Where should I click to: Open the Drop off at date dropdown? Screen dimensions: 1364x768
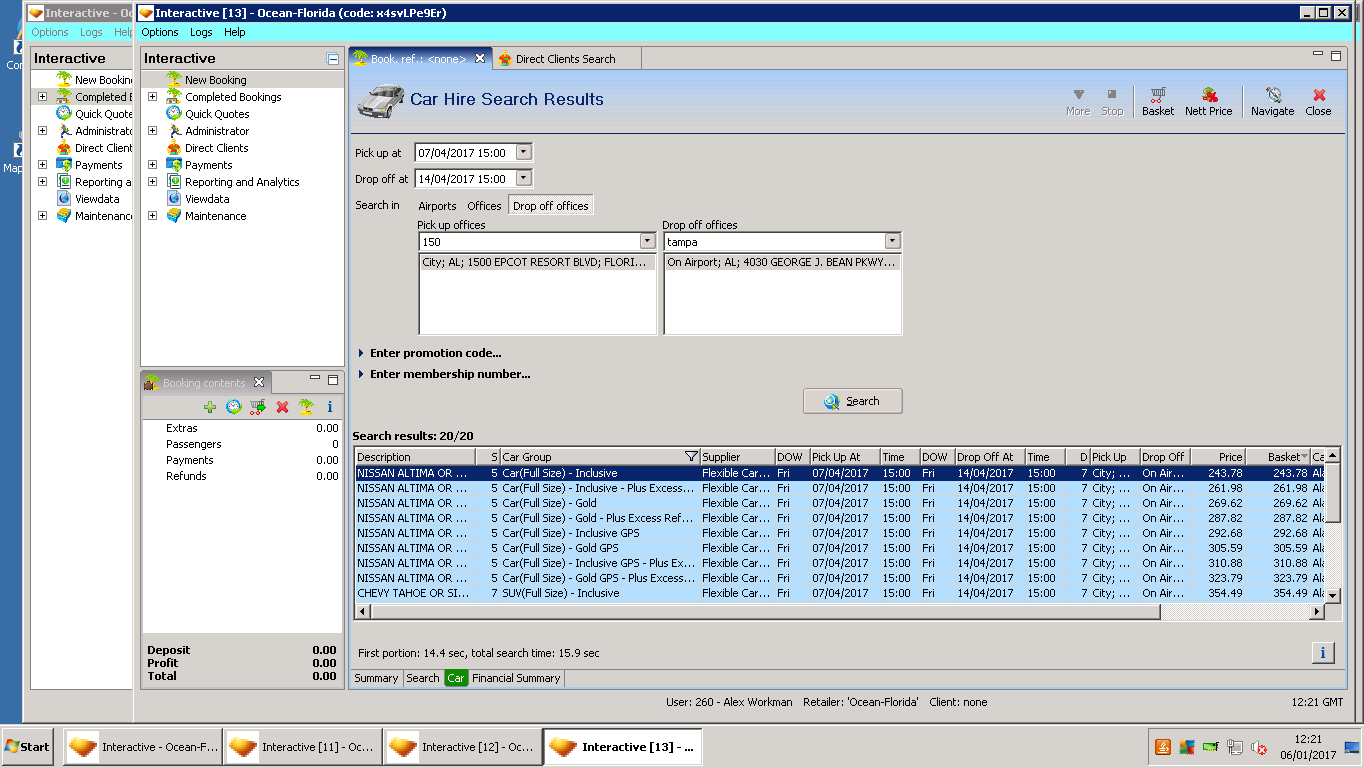[x=523, y=179]
